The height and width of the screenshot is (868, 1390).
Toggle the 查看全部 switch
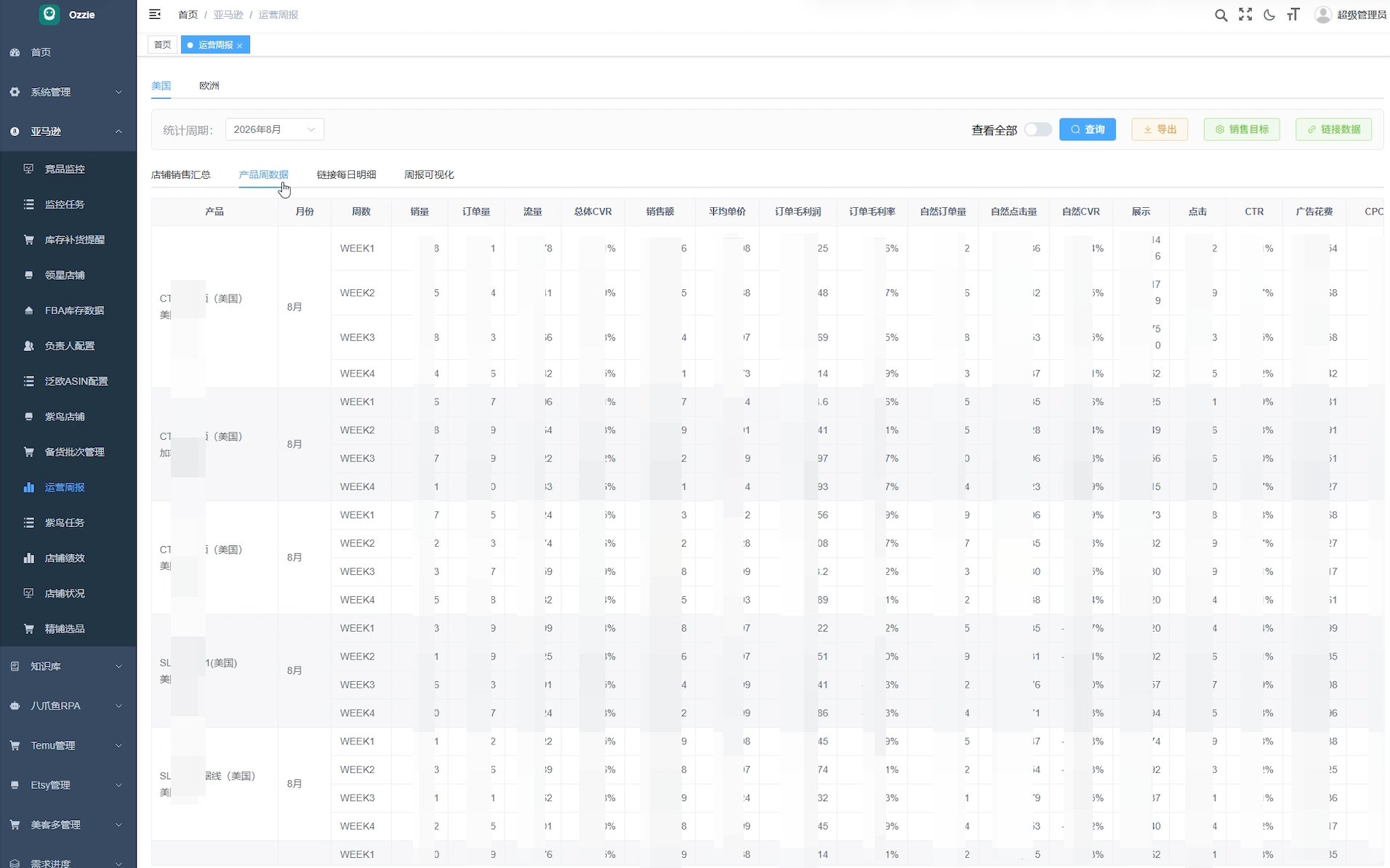[x=1037, y=129]
